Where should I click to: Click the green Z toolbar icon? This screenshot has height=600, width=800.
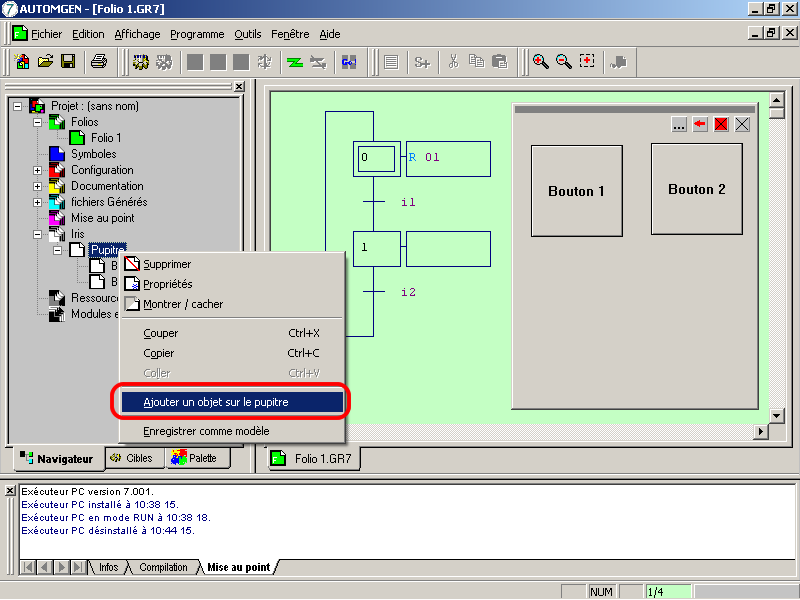pos(295,62)
